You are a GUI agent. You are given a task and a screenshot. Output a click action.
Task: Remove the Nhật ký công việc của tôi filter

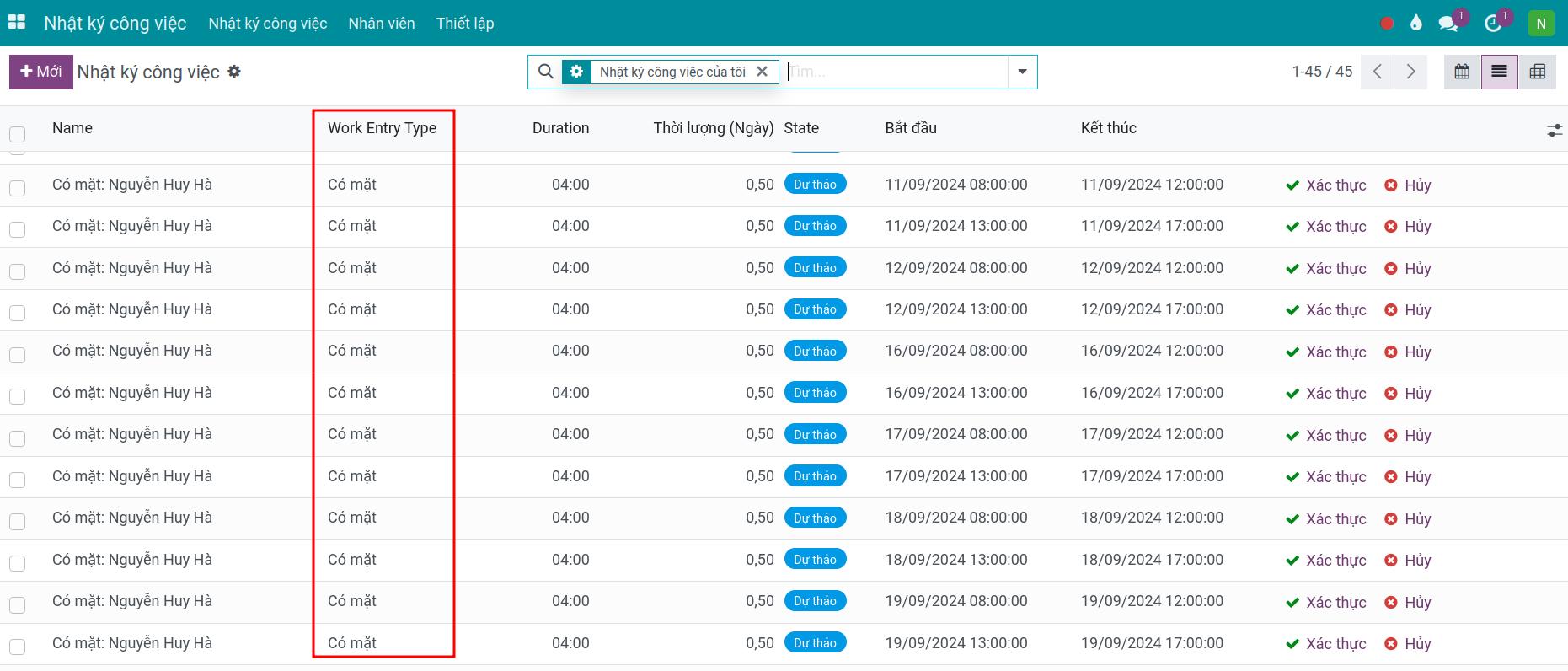point(762,72)
